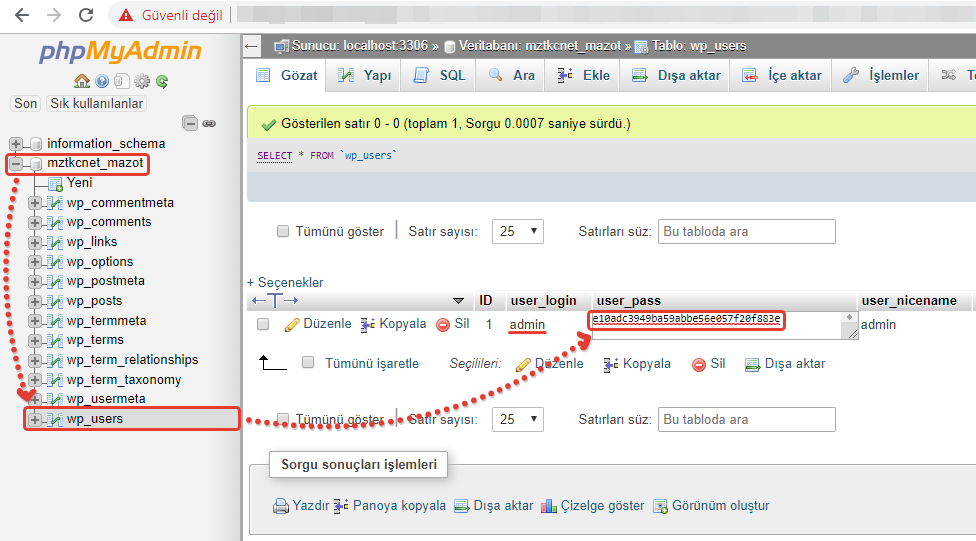
Task: Tick the admin row selection checkbox
Action: (263, 324)
